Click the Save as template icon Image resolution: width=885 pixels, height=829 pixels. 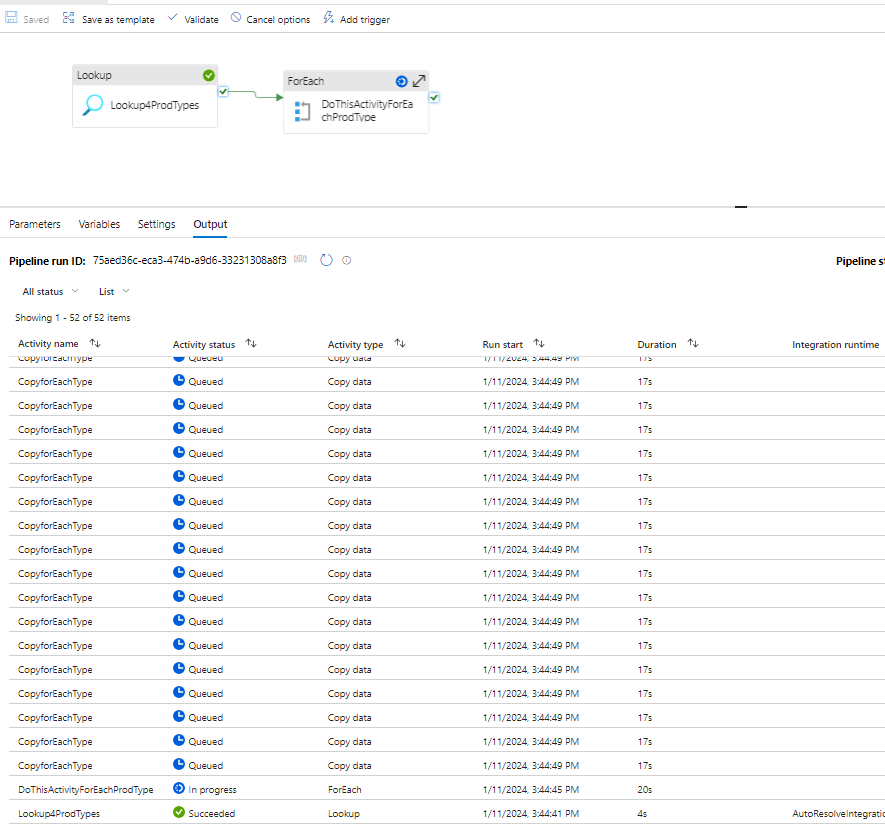69,19
